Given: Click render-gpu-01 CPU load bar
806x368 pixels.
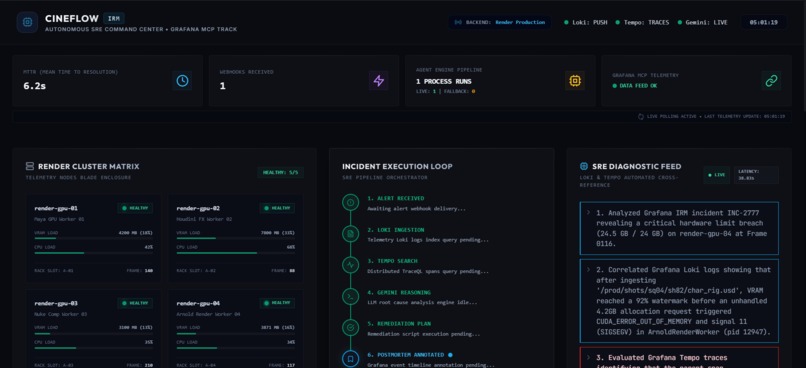Looking at the screenshot, I should click(94, 253).
